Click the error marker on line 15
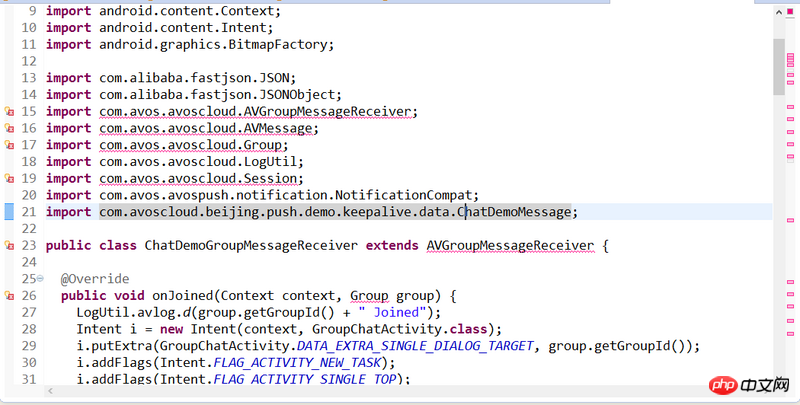The image size is (800, 405). coord(9,111)
